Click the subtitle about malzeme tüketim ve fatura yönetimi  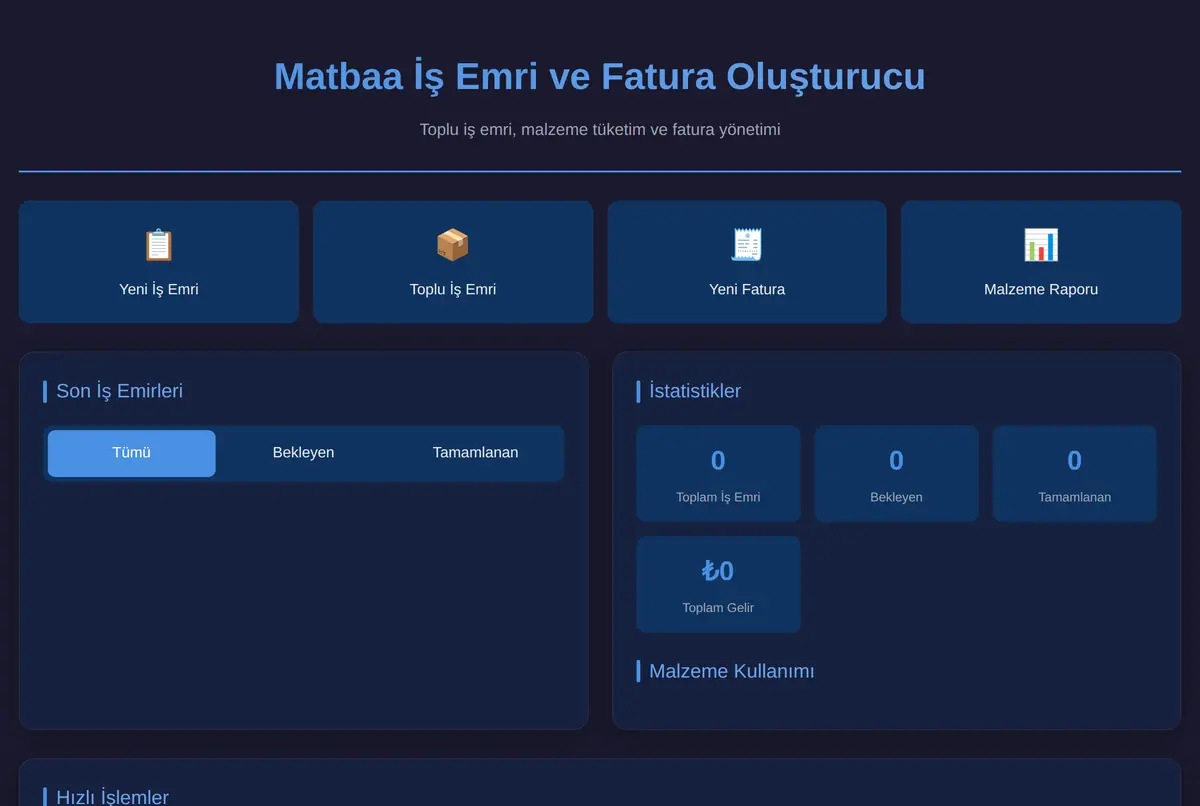point(600,130)
